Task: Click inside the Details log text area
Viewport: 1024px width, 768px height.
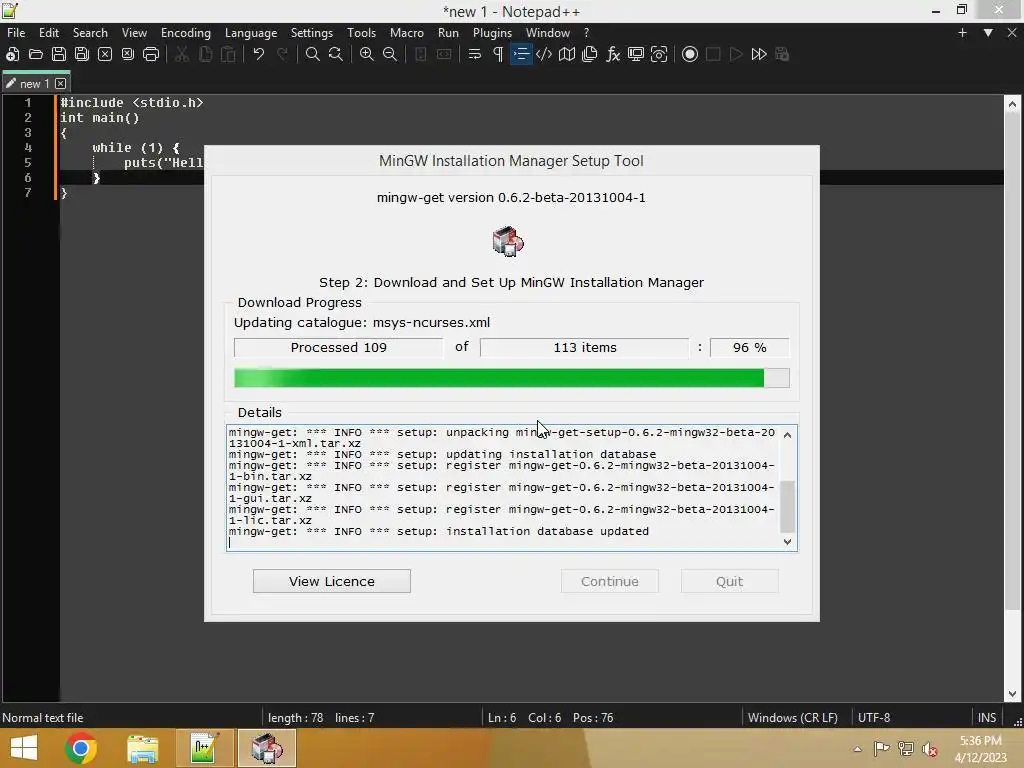Action: point(503,487)
